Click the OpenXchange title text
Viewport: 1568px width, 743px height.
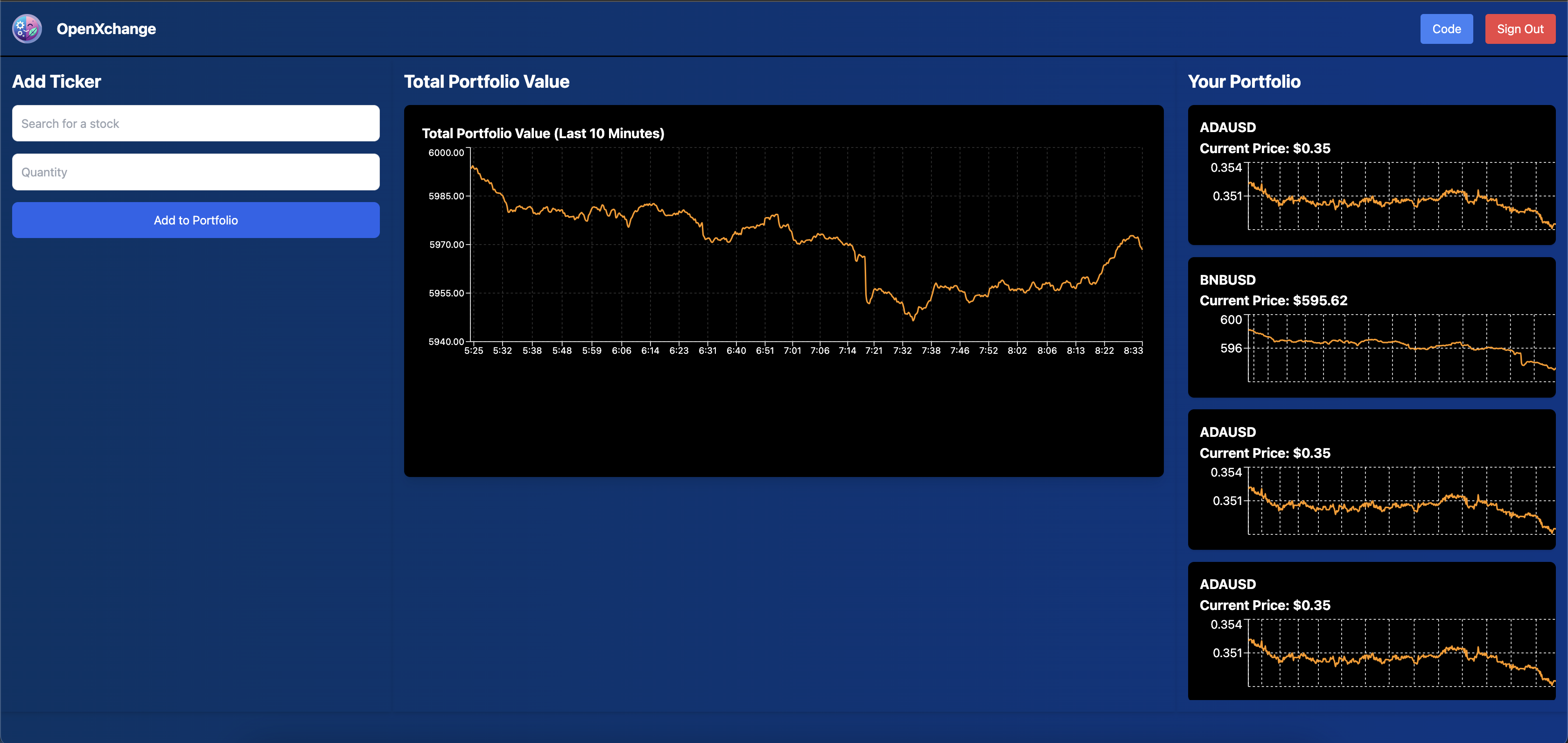click(x=106, y=28)
